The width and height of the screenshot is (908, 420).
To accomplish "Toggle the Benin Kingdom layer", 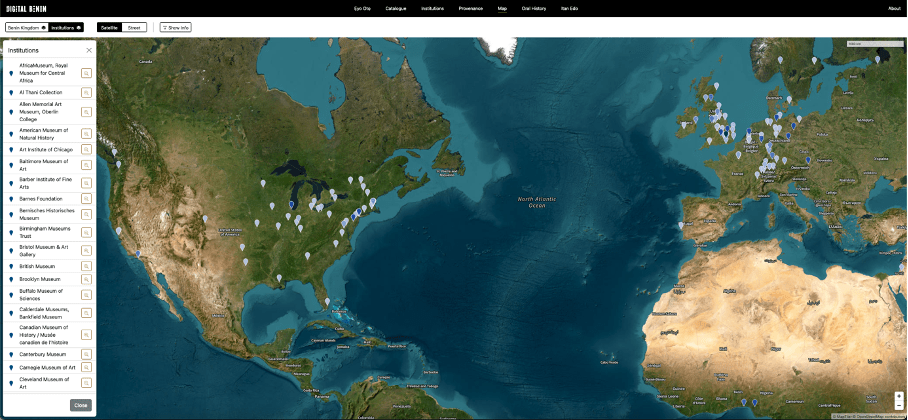I will (26, 27).
